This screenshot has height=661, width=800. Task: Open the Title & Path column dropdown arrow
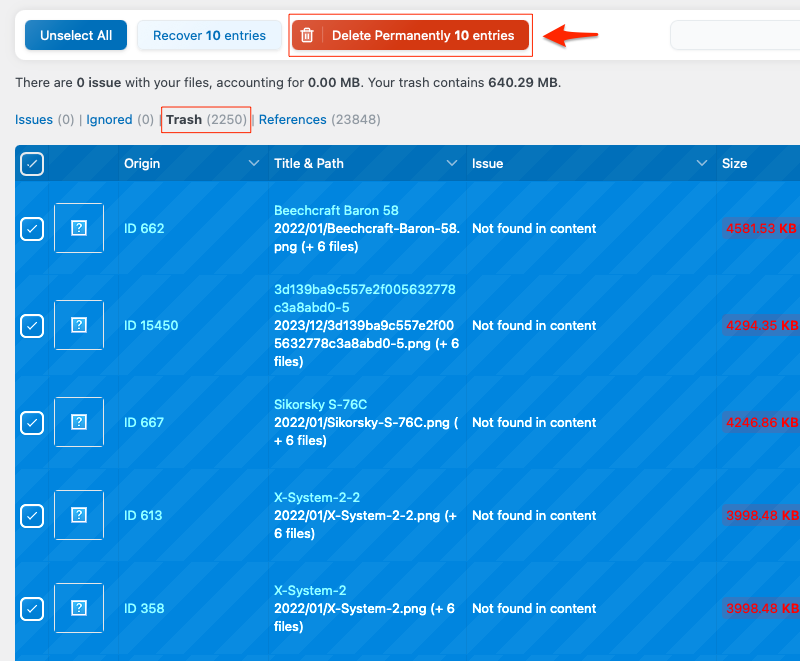tap(452, 164)
